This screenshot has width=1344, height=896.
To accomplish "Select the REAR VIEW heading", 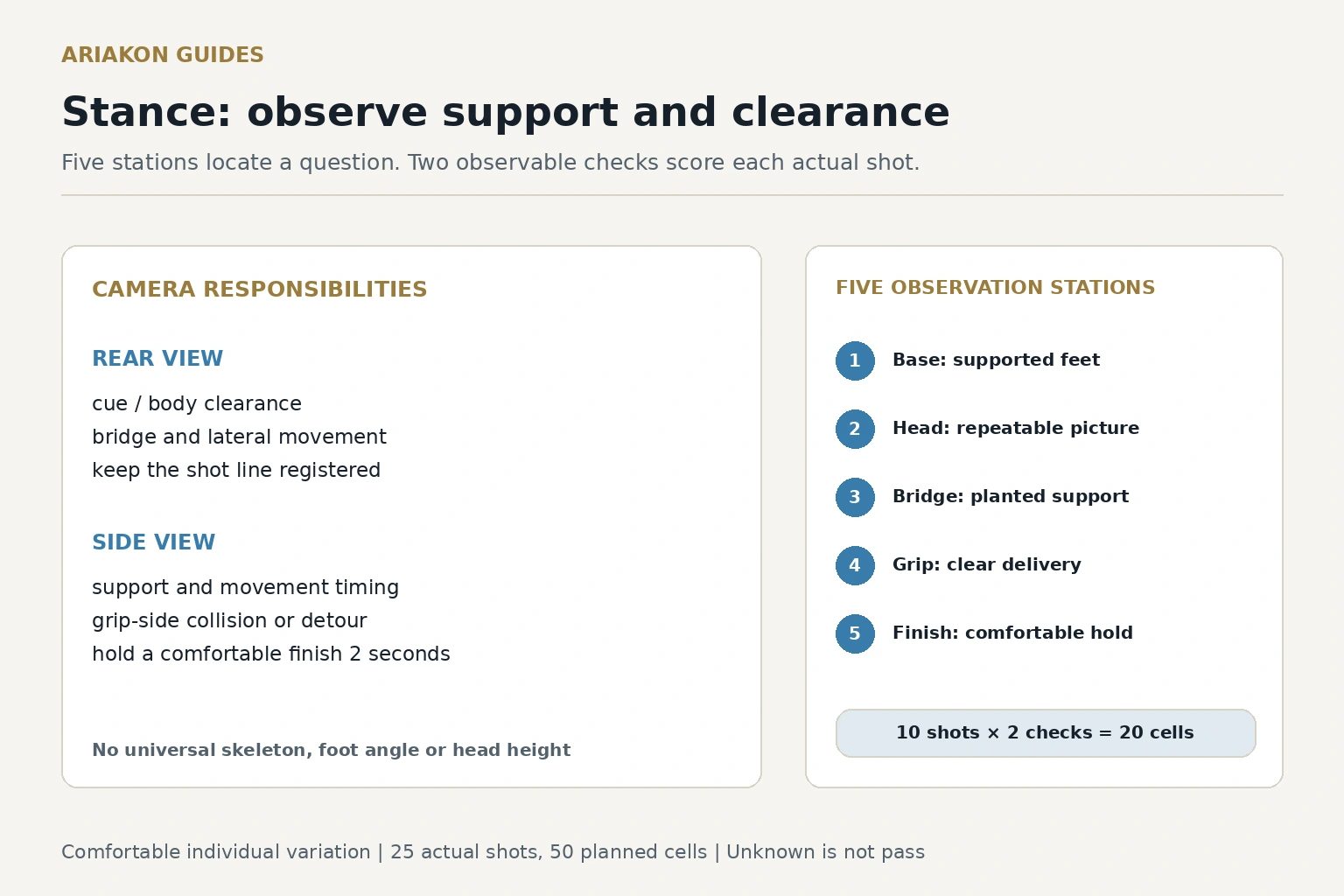I will (x=157, y=359).
